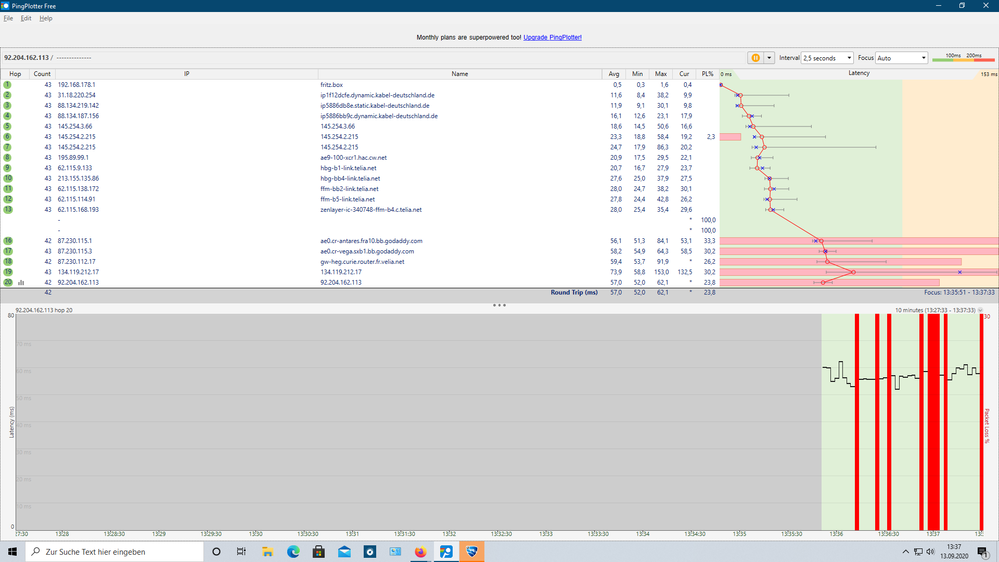999x562 pixels.
Task: Open the Focus Auto dropdown
Action: click(901, 58)
